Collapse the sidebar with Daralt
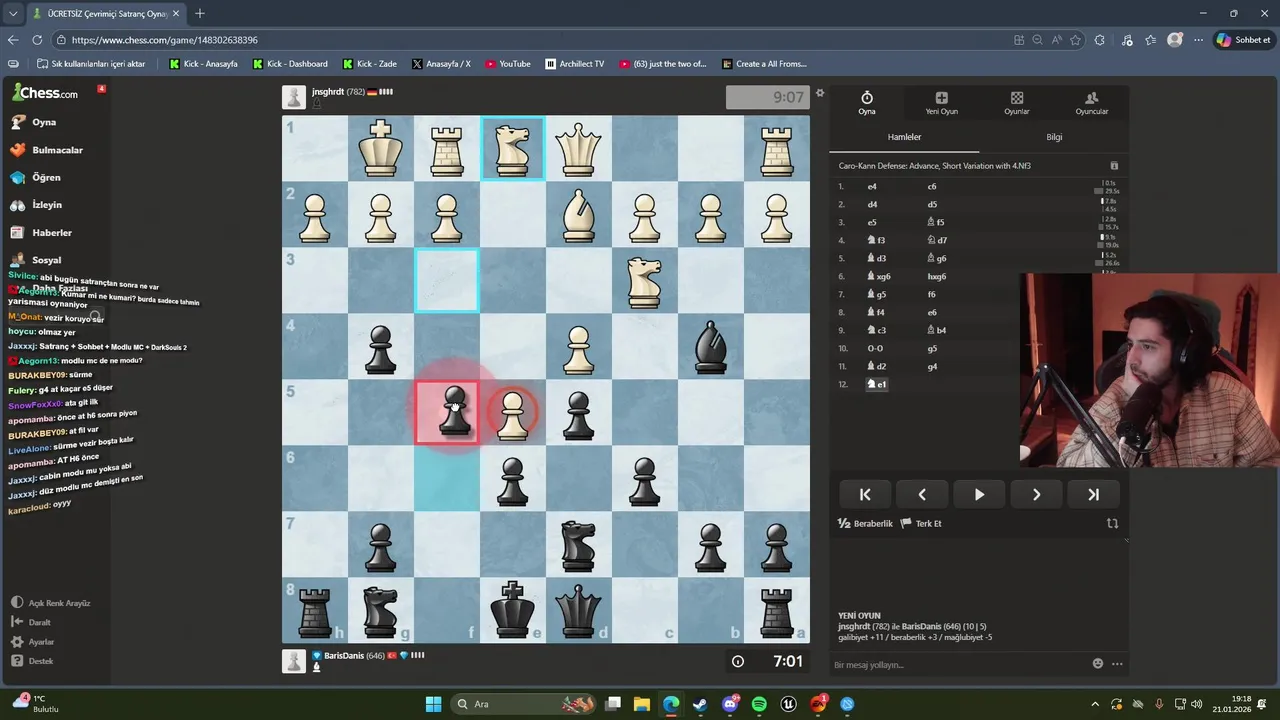Screen dimensions: 1280x720 (32, 622)
